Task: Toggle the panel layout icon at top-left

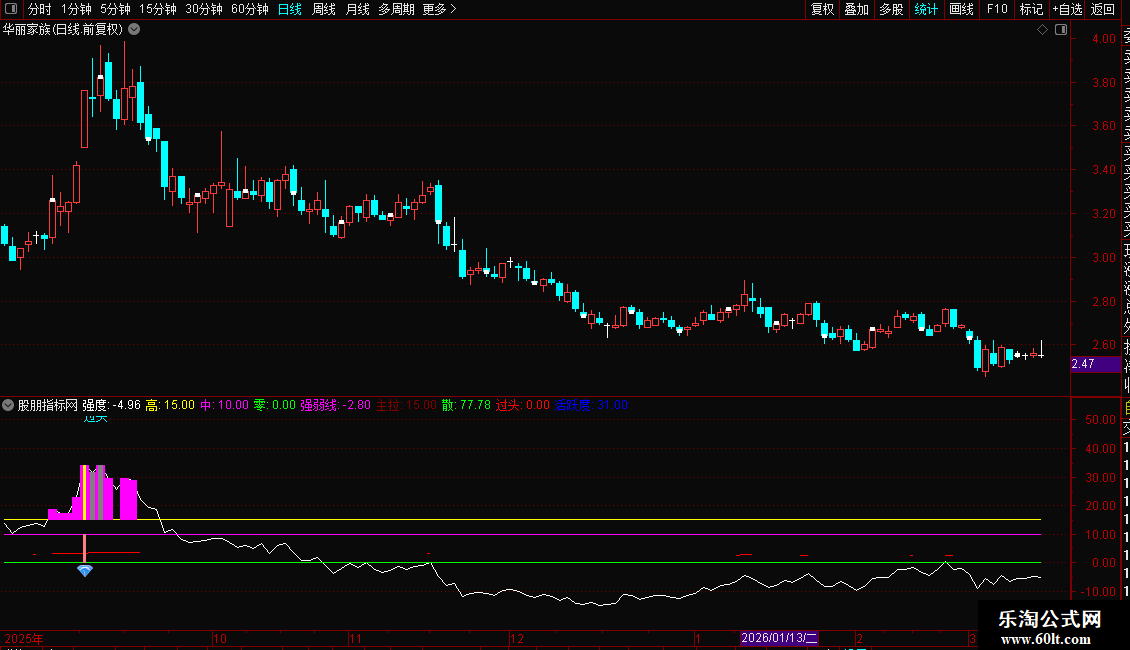Action: click(11, 9)
